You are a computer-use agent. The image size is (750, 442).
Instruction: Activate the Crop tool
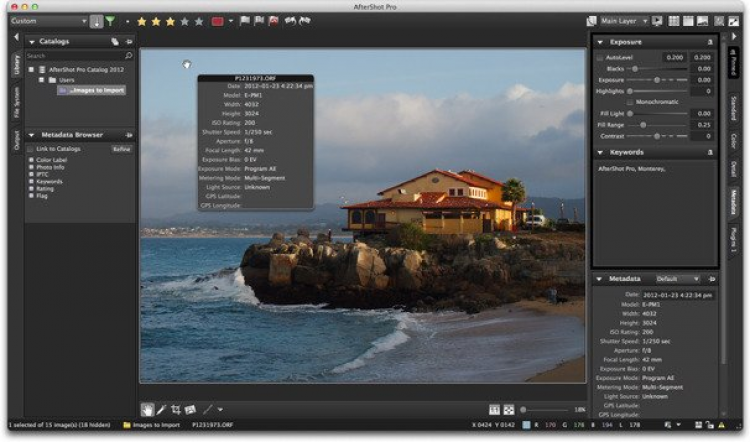[176, 409]
